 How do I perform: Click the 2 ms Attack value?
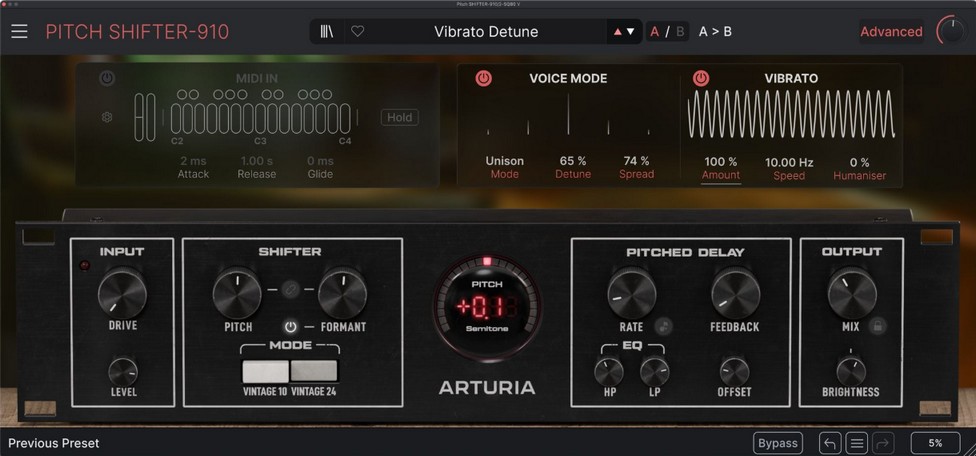193,161
